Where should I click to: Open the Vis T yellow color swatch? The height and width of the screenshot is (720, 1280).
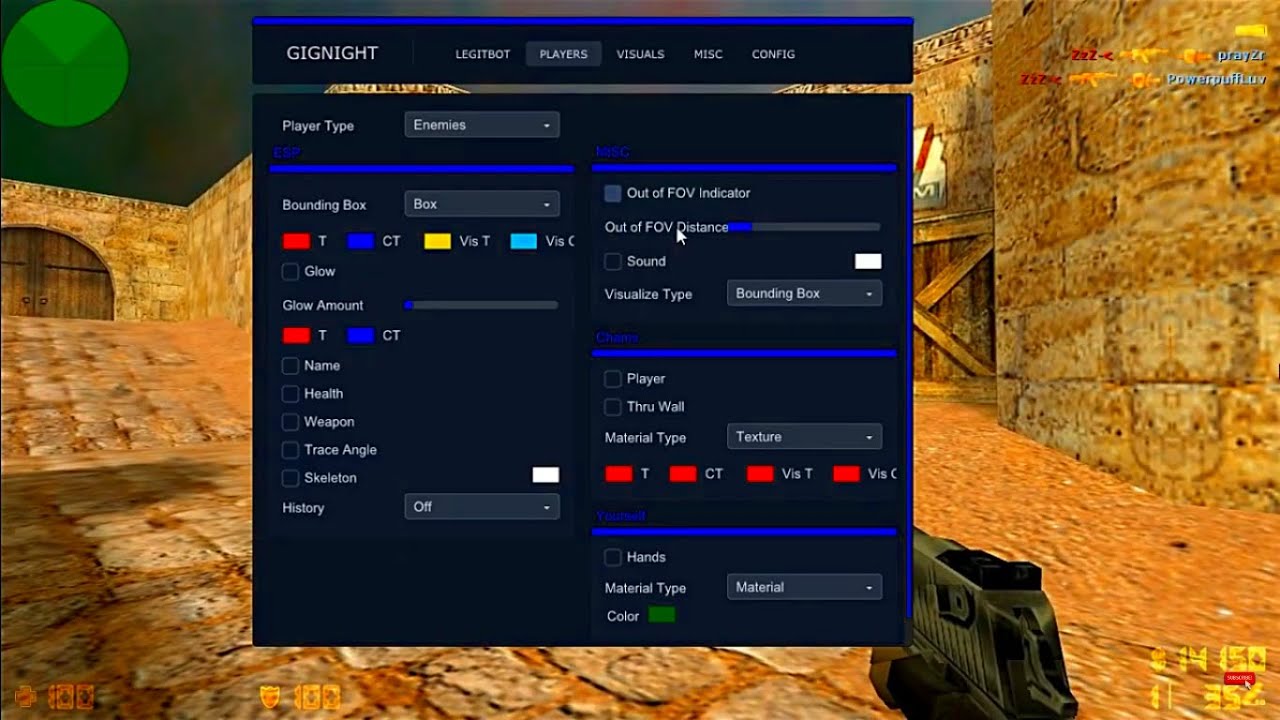pos(437,241)
